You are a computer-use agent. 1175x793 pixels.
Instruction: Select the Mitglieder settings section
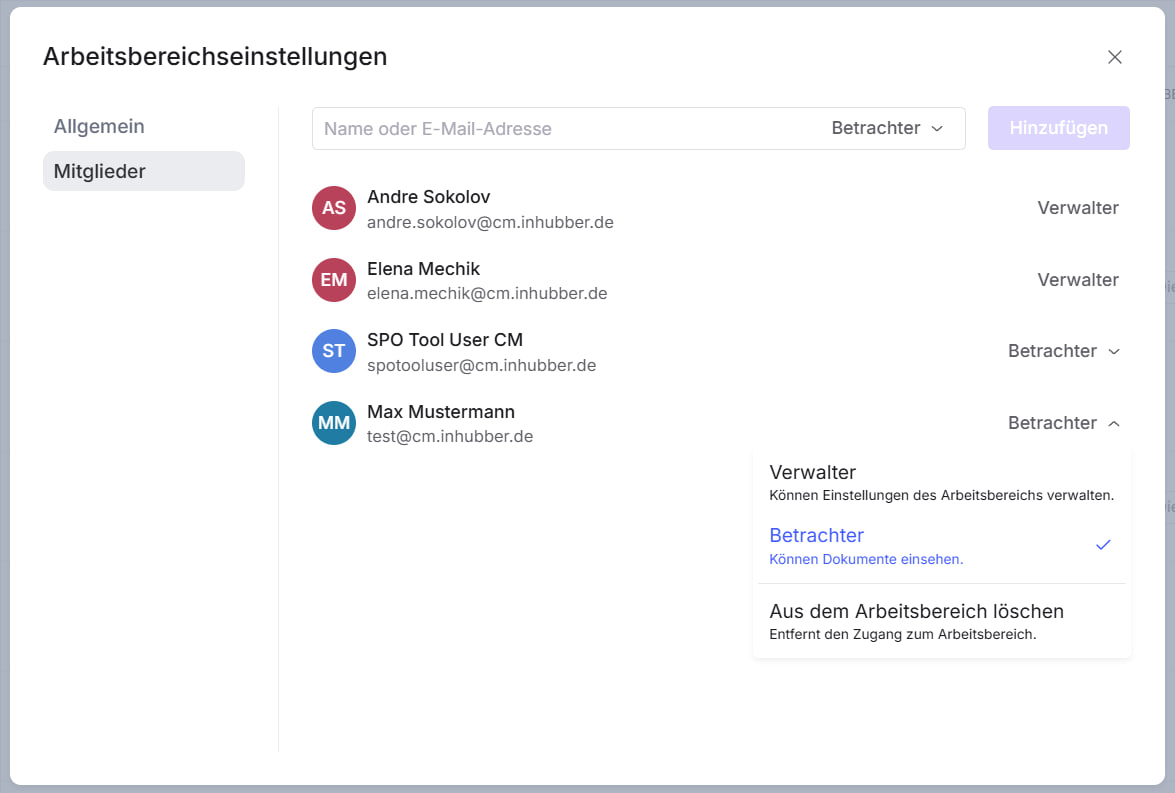point(143,171)
